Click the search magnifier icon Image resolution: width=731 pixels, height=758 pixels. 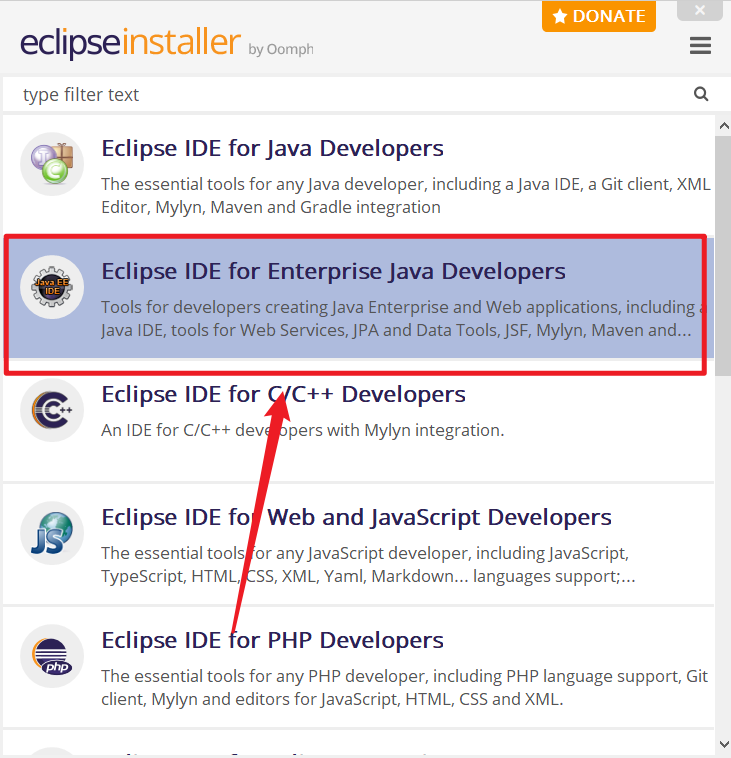tap(701, 94)
